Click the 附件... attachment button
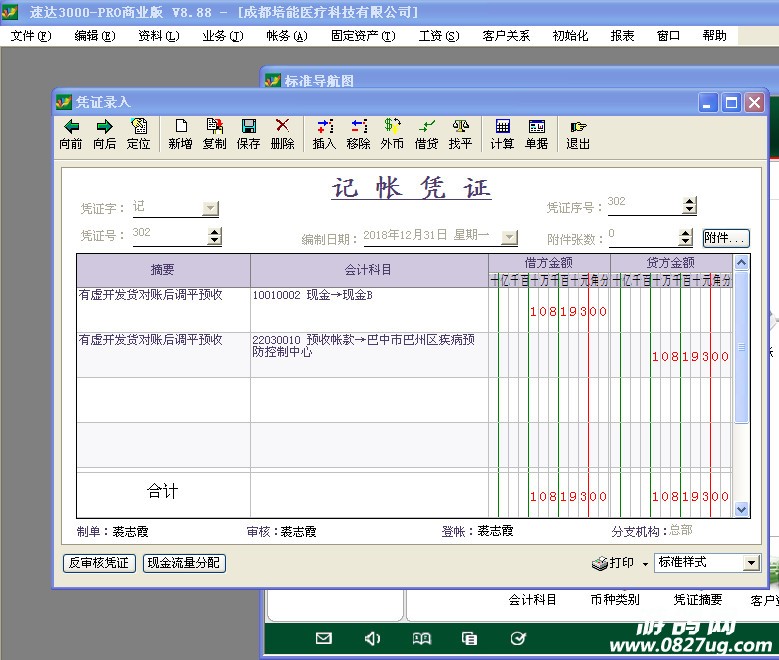Viewport: 779px width, 660px height. pos(725,238)
